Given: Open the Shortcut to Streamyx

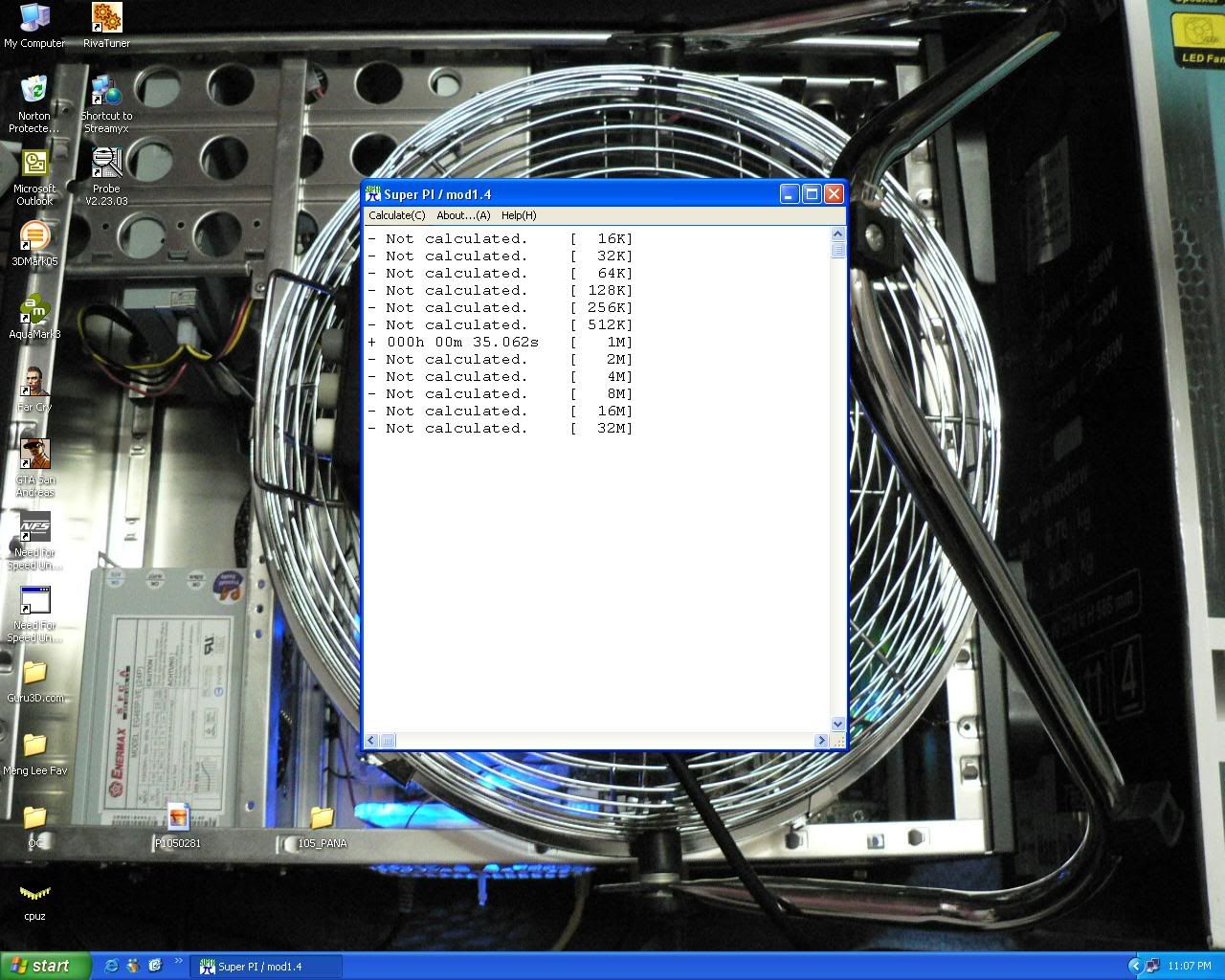Looking at the screenshot, I should click(x=105, y=91).
